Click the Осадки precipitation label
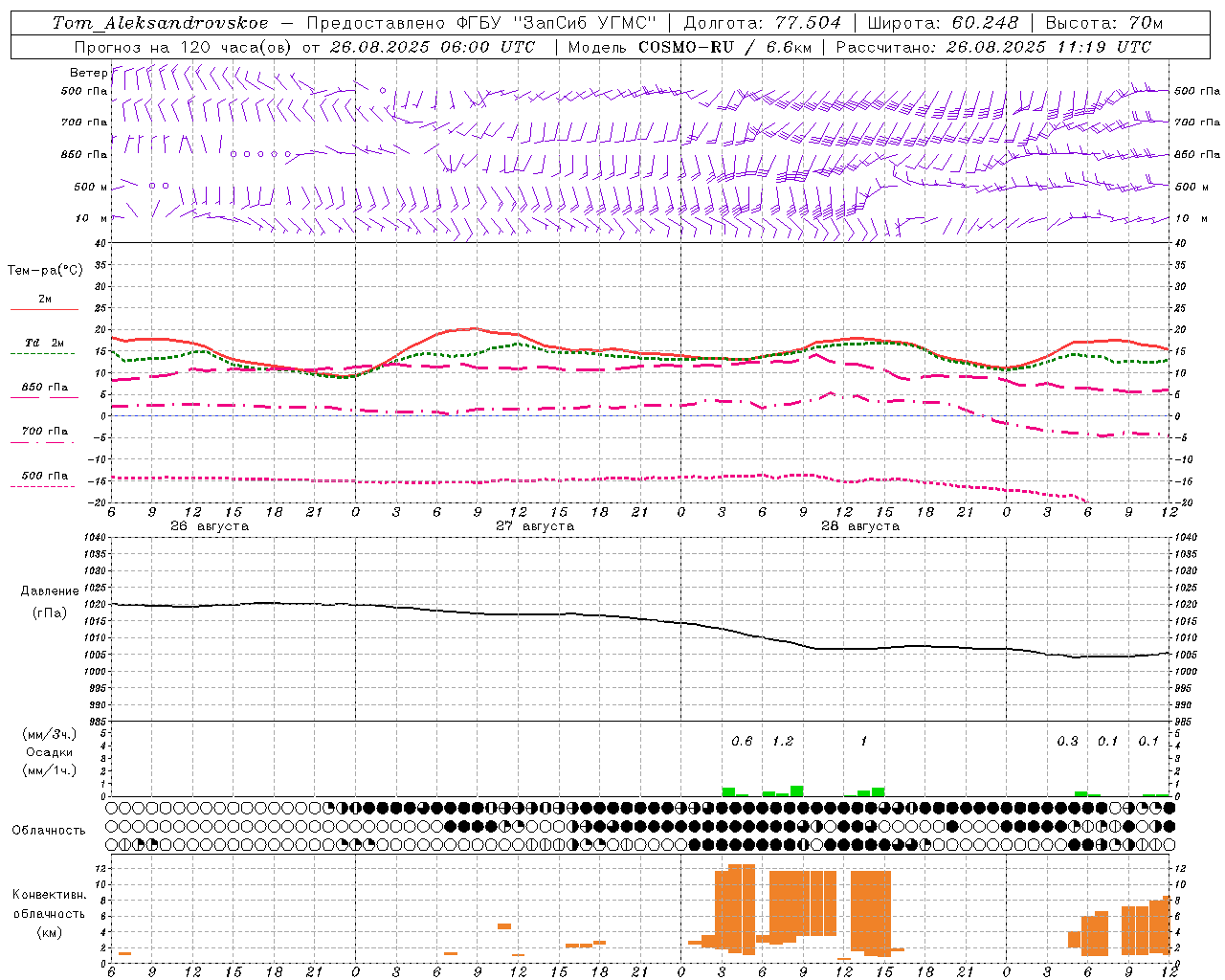The image size is (1225, 980). click(x=49, y=752)
